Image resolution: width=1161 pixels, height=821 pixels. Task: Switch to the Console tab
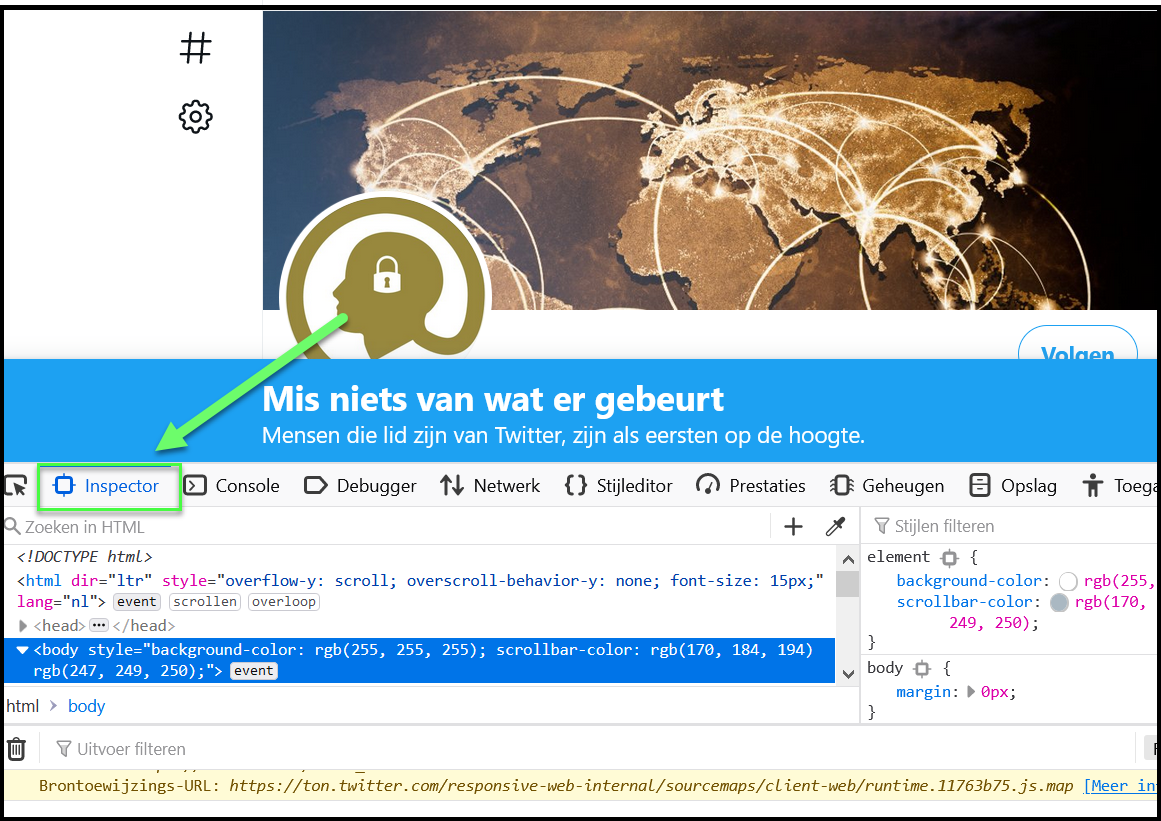pos(232,485)
